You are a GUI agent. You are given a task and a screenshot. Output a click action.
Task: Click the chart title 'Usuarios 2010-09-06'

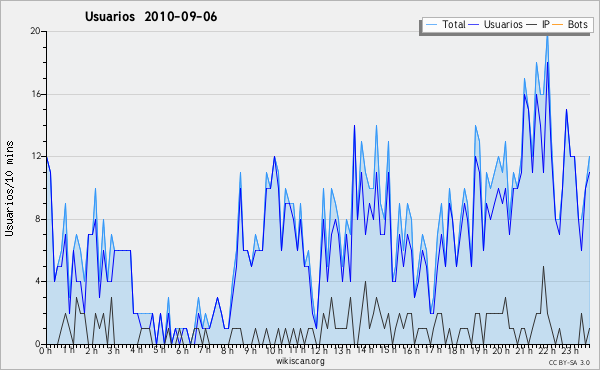(151, 17)
